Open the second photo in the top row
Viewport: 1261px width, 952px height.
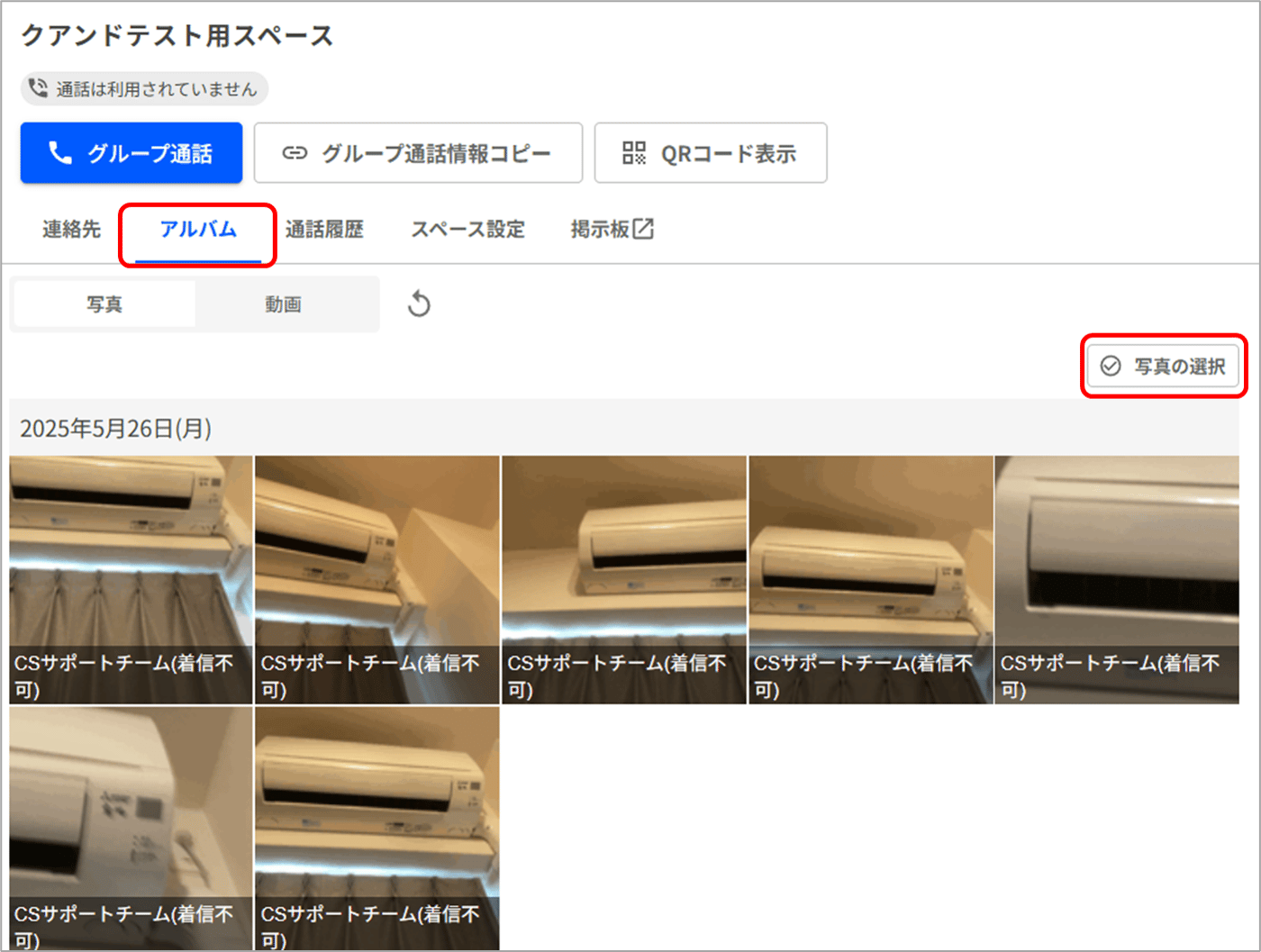(x=377, y=579)
